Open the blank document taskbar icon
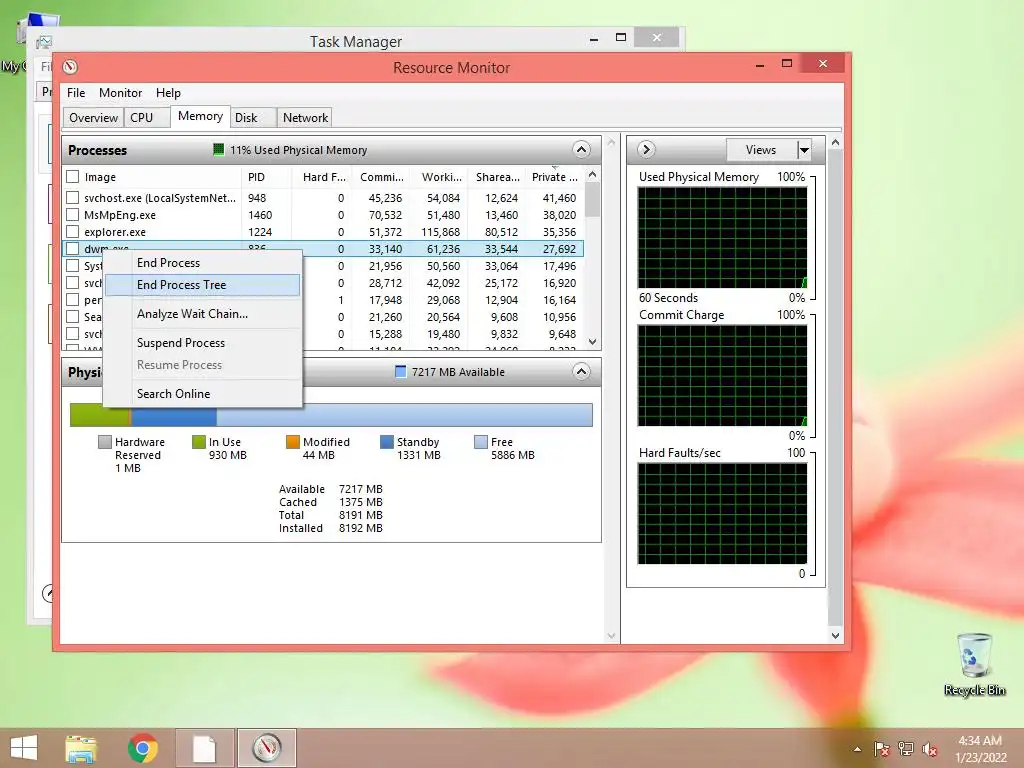1024x768 pixels. pos(204,748)
